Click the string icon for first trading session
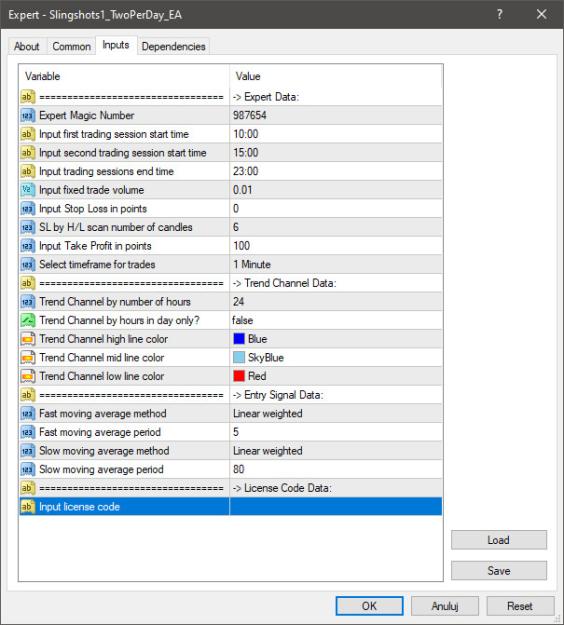The height and width of the screenshot is (625, 564). 28,134
